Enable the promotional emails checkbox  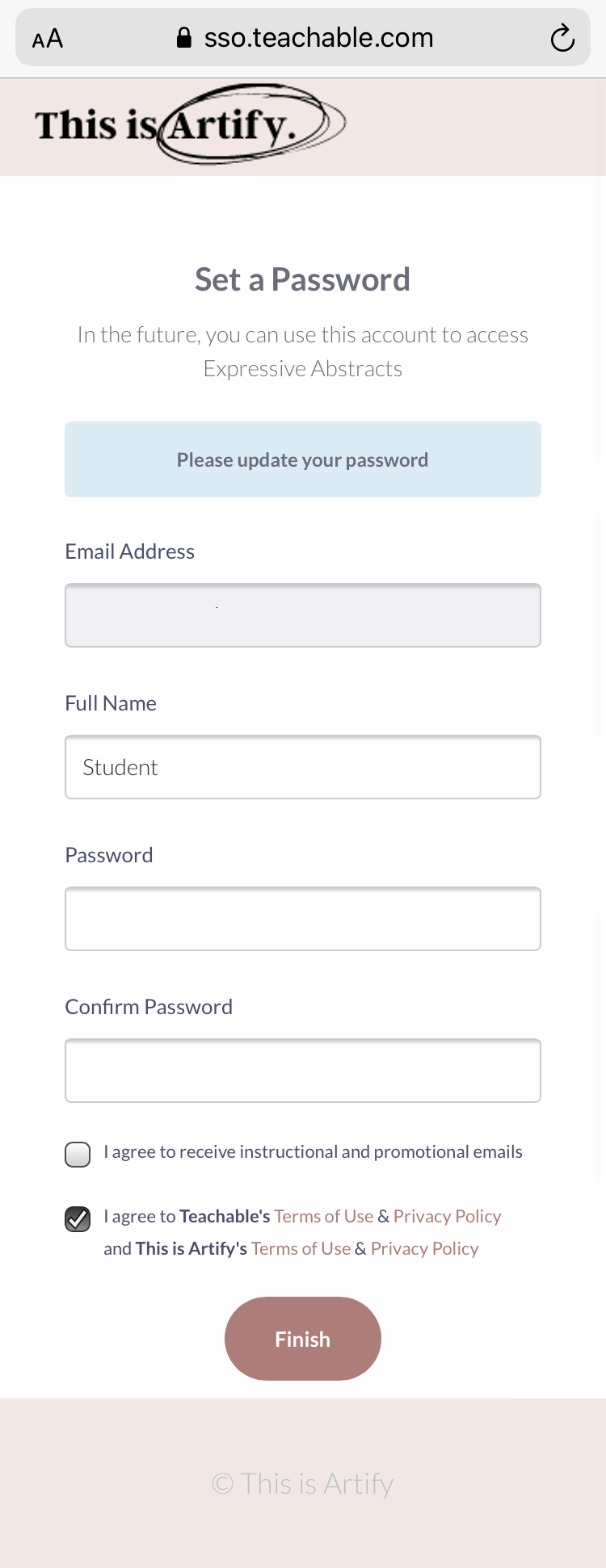tap(78, 1154)
